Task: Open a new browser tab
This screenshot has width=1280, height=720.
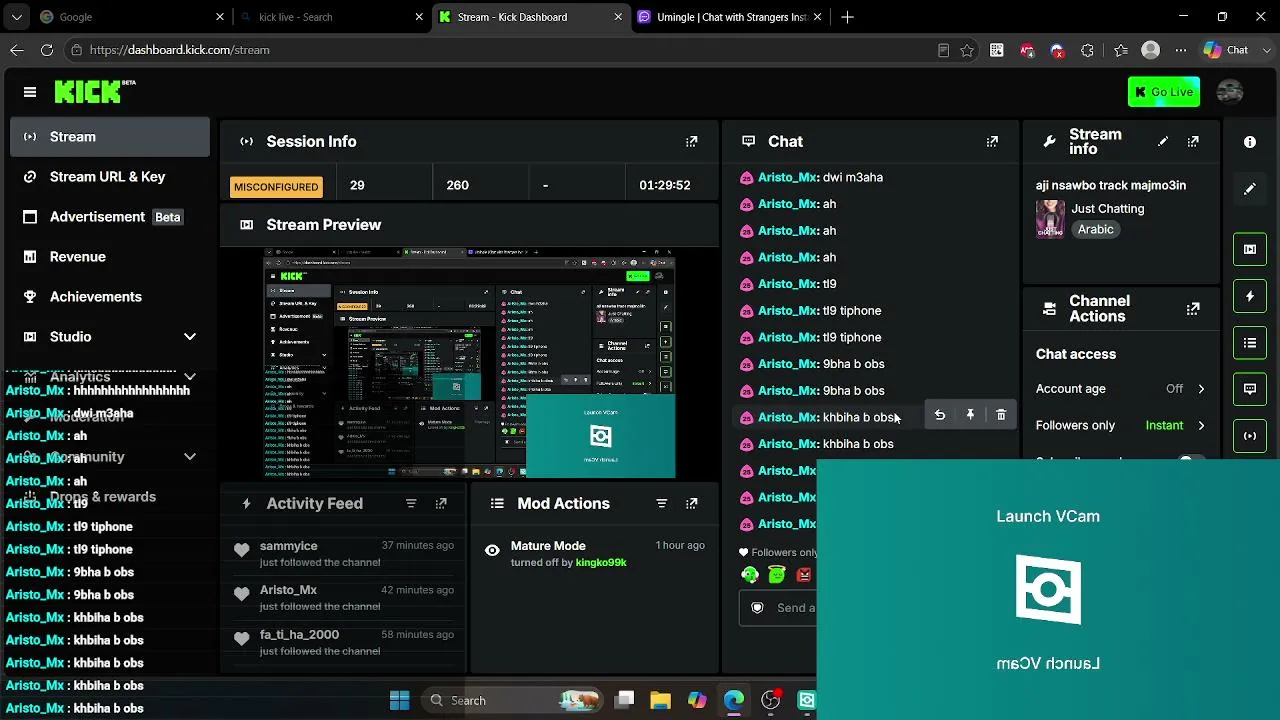Action: pos(847,17)
